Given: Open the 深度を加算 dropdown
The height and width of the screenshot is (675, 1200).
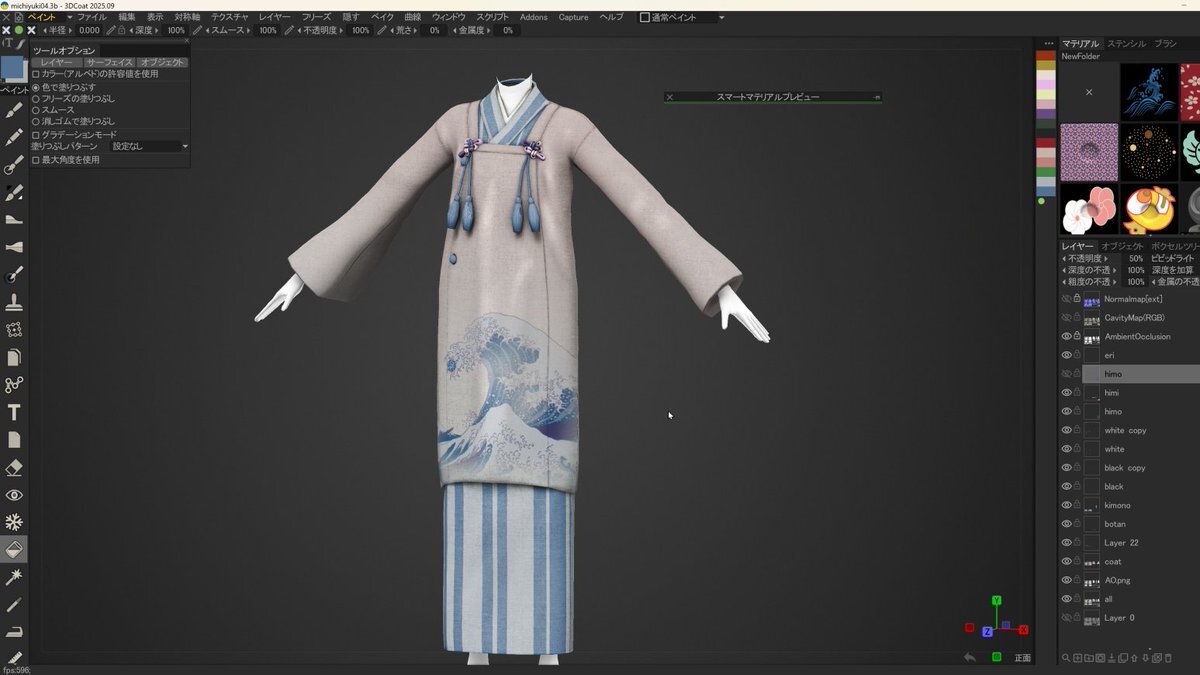Looking at the screenshot, I should click(x=1174, y=270).
